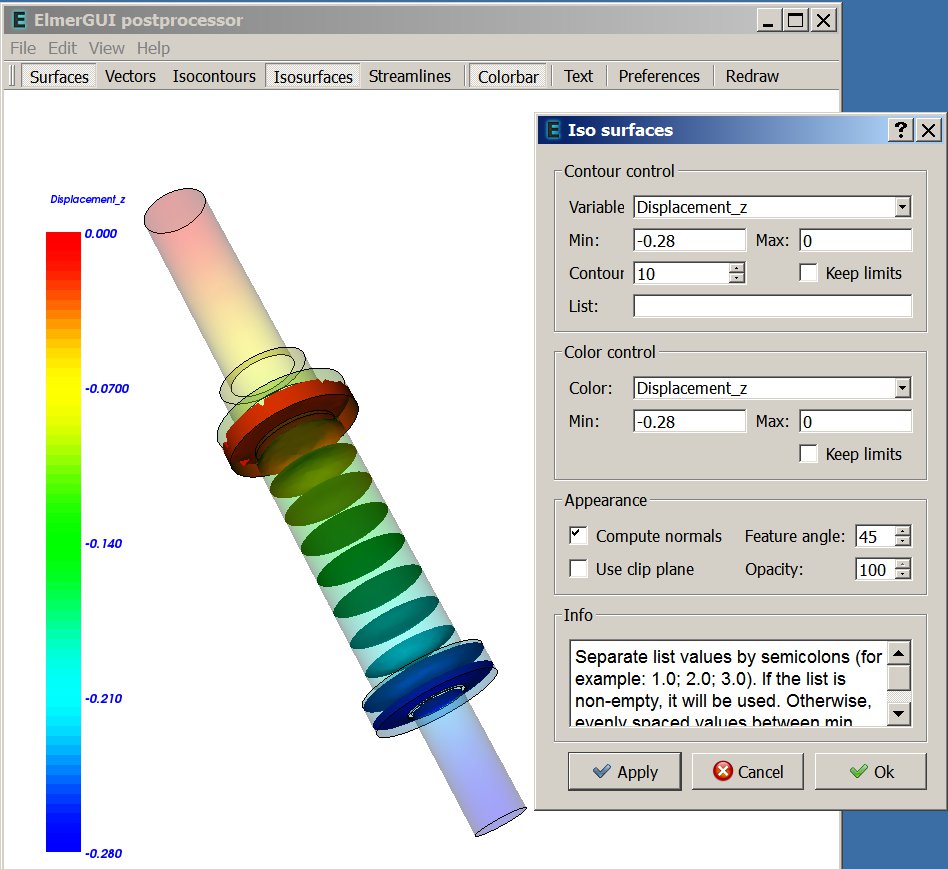The height and width of the screenshot is (869, 948).
Task: Select the Streamlines toolbar button
Action: click(x=409, y=77)
